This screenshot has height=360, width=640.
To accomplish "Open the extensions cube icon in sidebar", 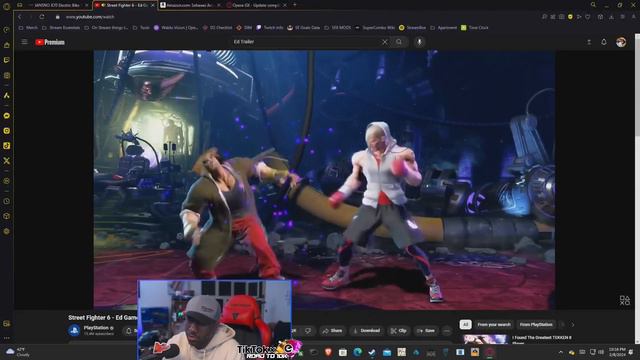I will 7,216.
